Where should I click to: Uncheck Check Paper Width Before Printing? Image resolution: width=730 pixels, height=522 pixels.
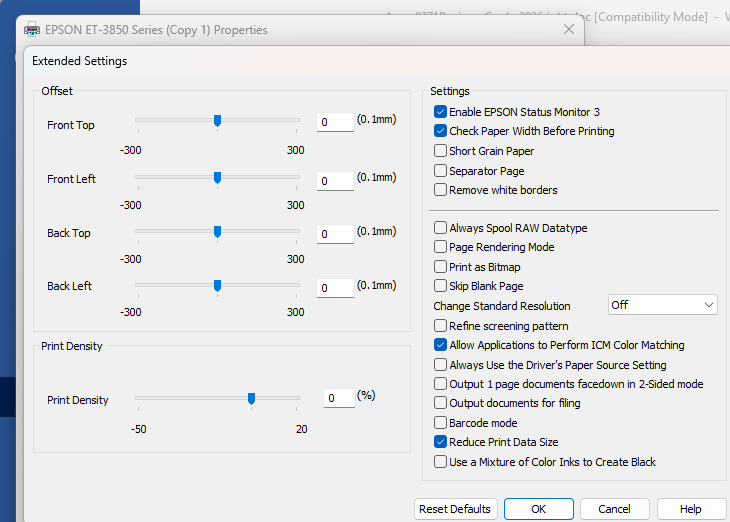441,131
